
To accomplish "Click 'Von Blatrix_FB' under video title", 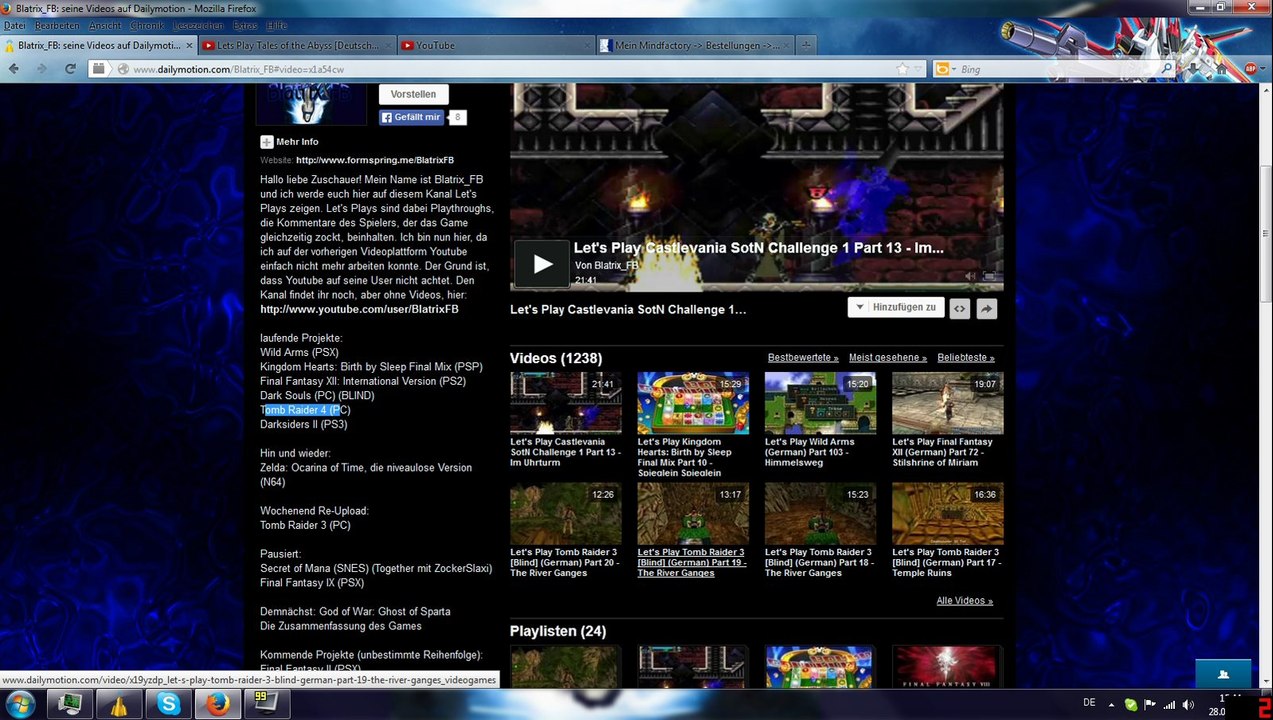I will pyautogui.click(x=606, y=265).
